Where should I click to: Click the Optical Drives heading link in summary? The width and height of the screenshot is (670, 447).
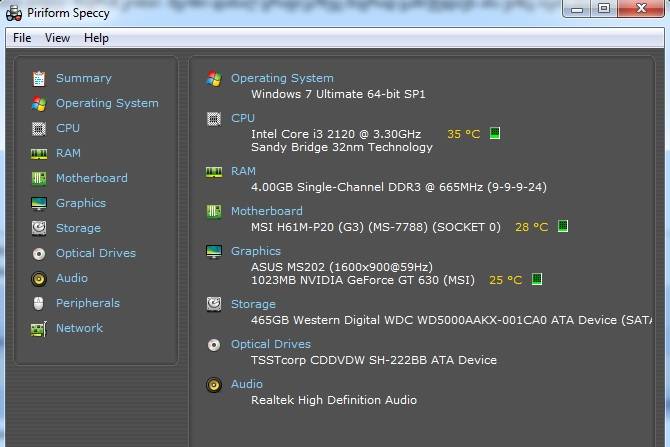tap(271, 344)
